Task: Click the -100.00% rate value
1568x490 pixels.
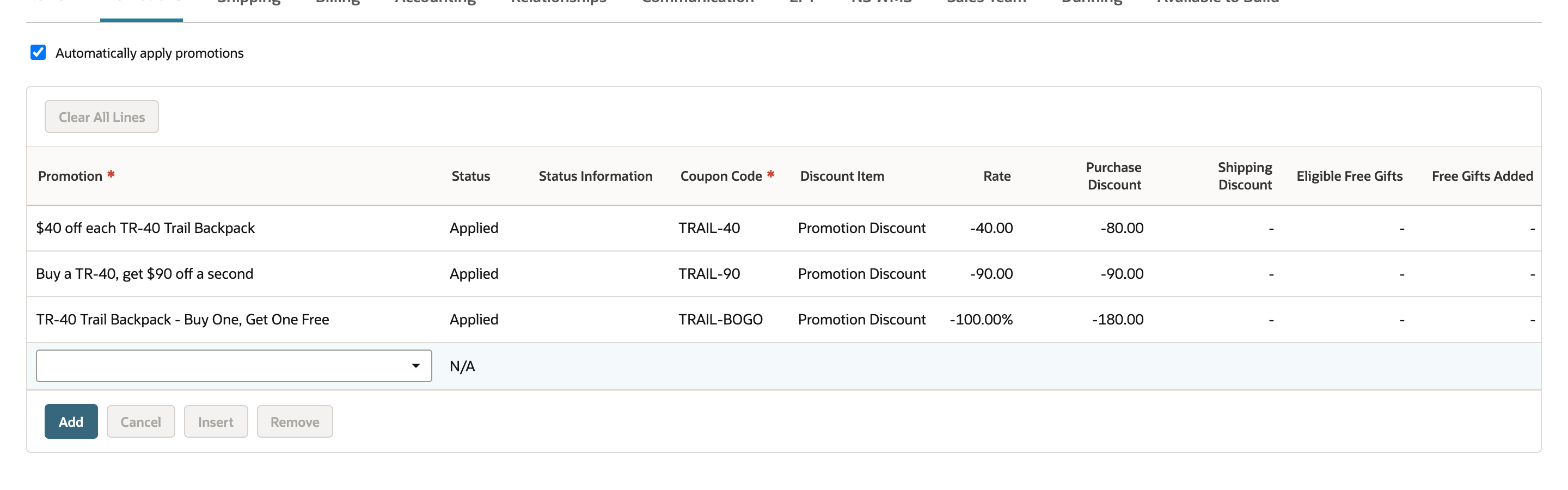Action: (981, 320)
